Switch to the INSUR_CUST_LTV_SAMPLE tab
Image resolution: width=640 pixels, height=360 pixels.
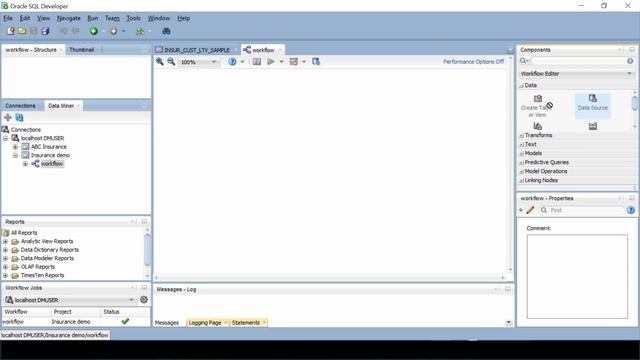pos(197,50)
